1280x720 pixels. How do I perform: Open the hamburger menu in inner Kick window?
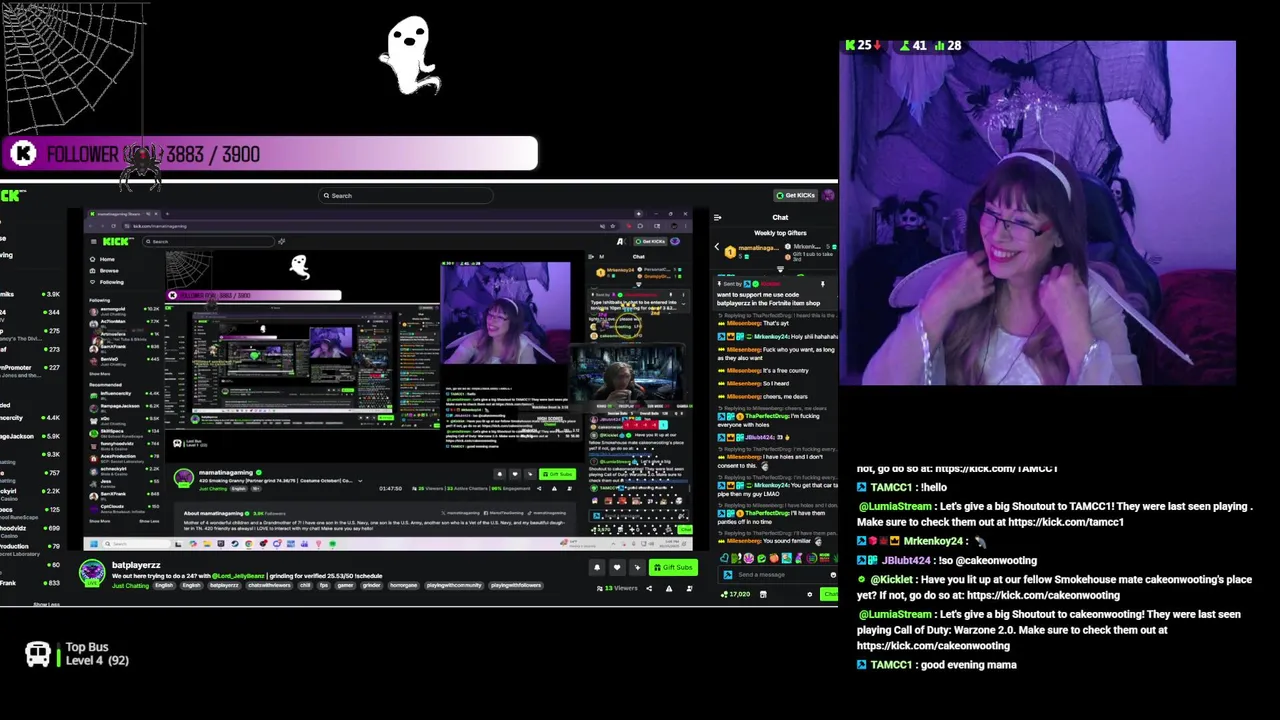93,241
